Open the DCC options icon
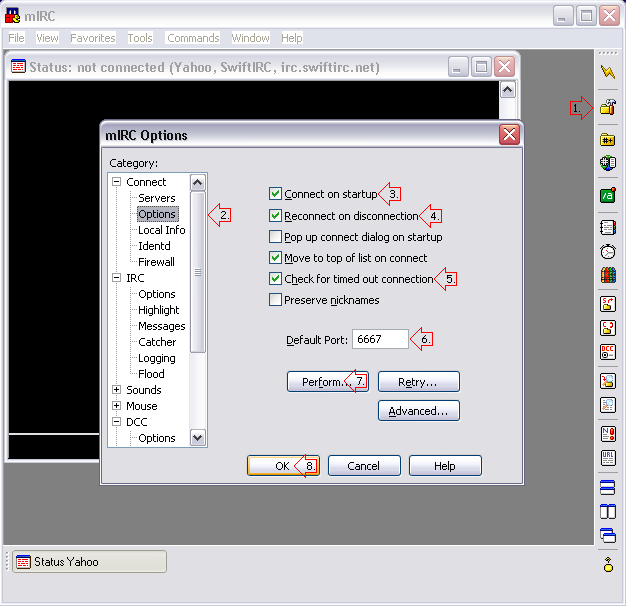The image size is (626, 606). 608,352
